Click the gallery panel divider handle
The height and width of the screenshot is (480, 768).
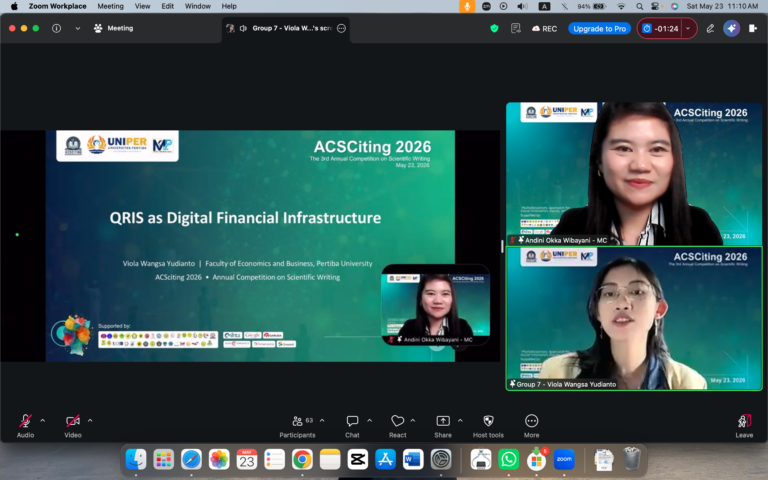[502, 246]
